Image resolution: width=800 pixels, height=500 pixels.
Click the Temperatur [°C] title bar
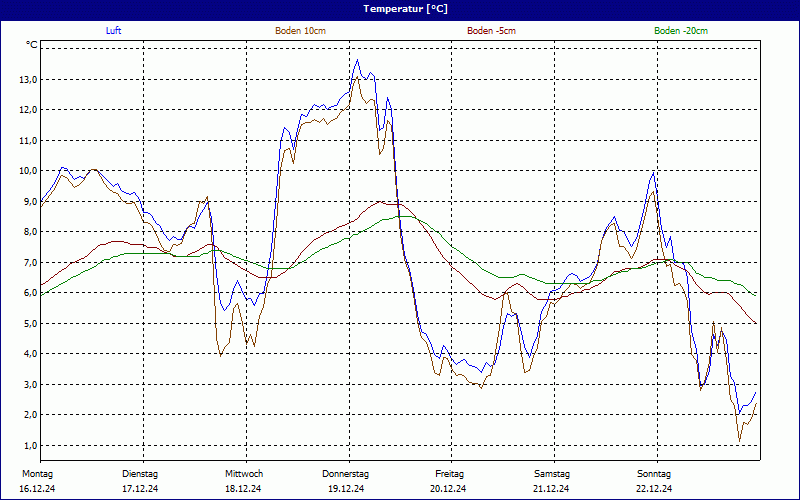tap(400, 8)
